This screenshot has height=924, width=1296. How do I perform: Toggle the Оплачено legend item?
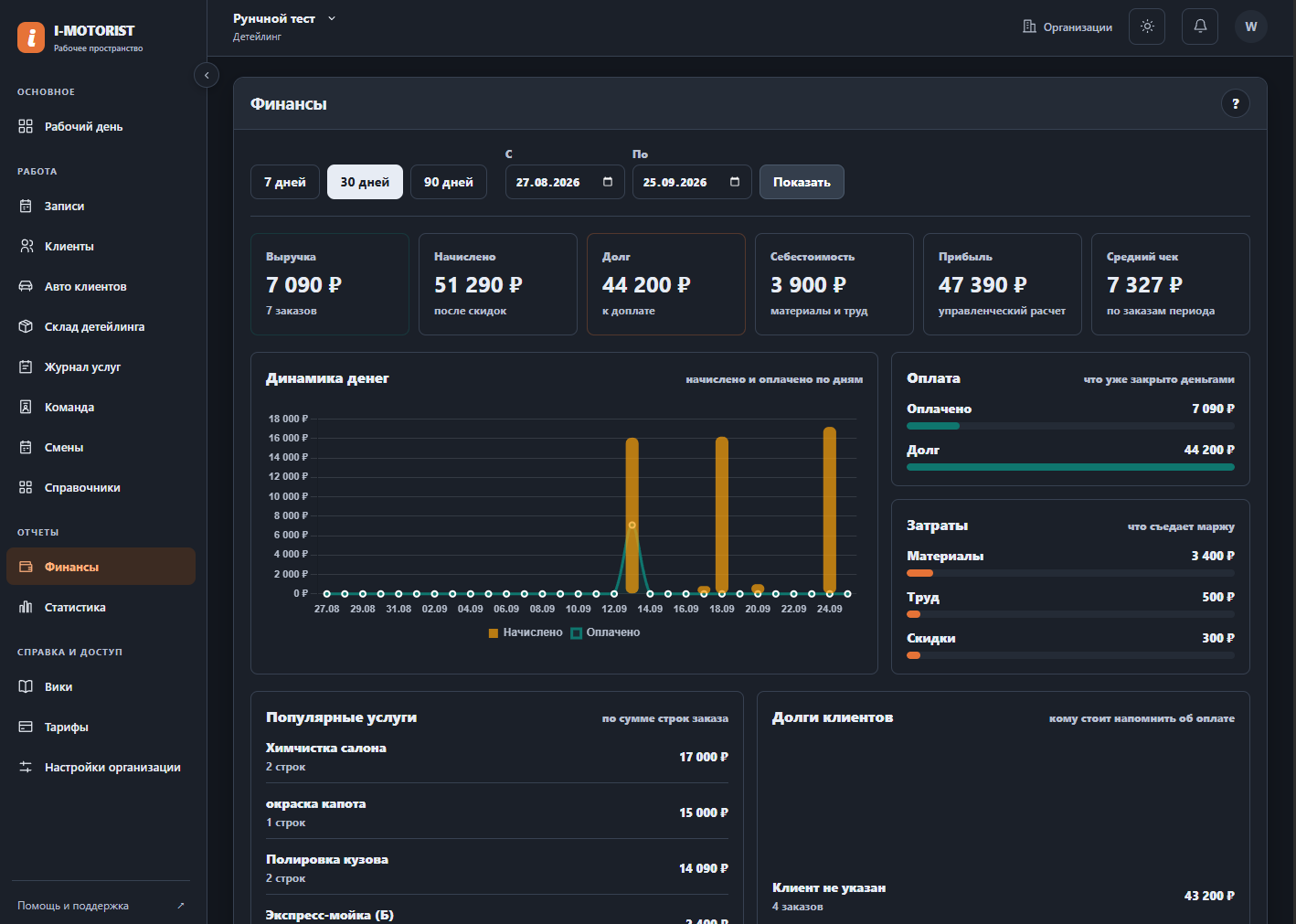click(x=605, y=632)
